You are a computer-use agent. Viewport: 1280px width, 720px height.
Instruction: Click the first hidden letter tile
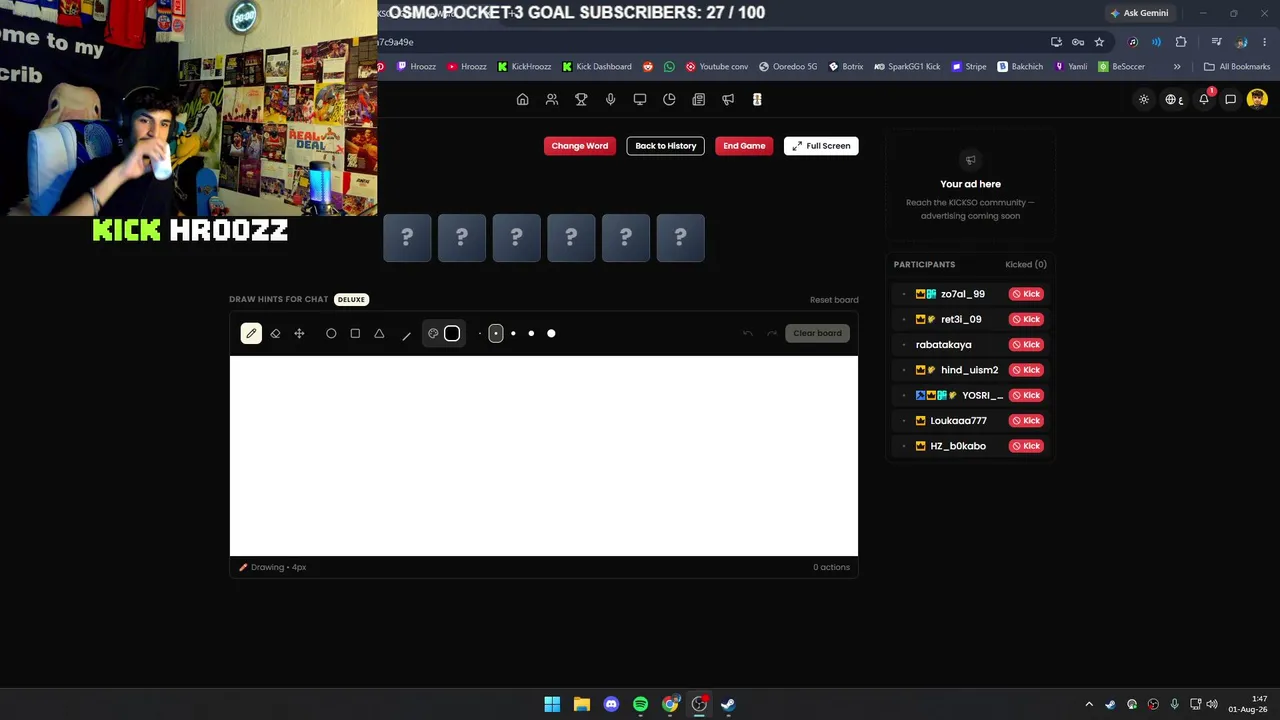pyautogui.click(x=407, y=238)
